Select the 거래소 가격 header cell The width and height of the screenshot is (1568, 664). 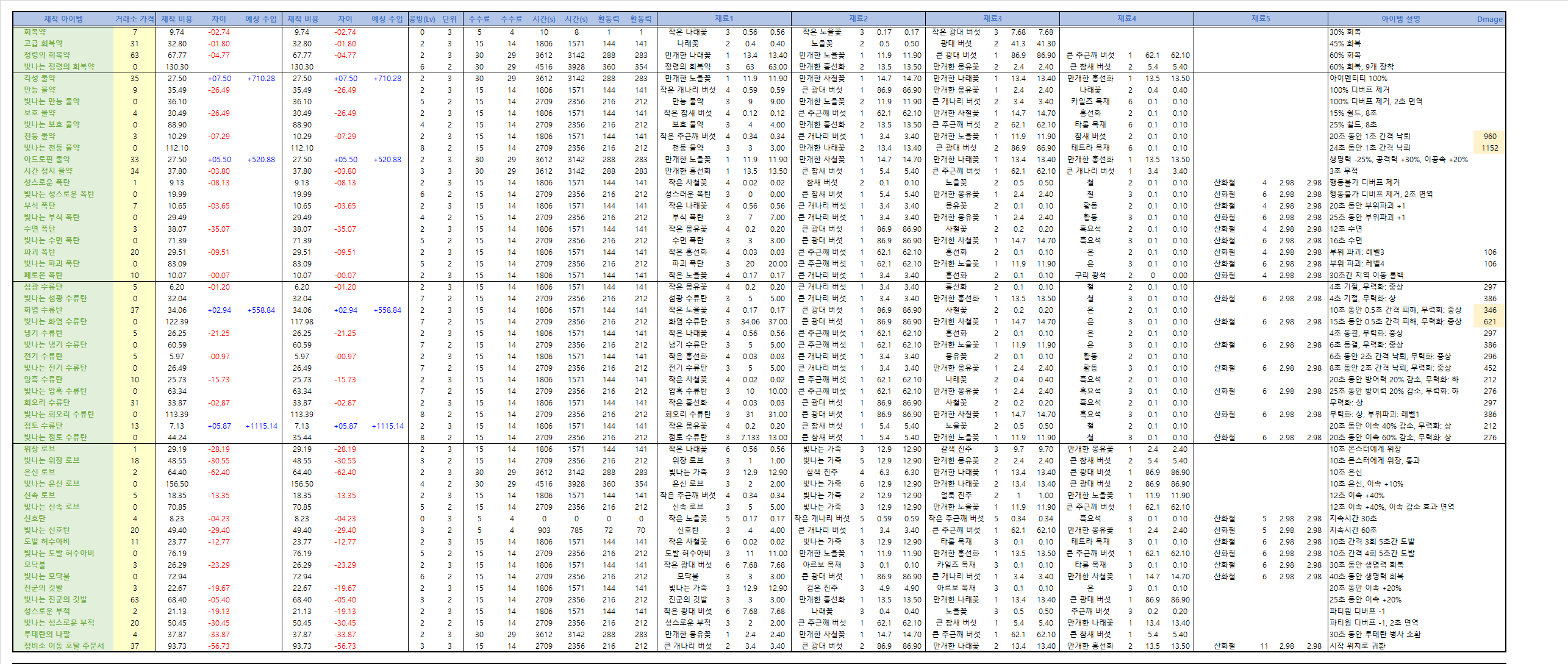click(134, 19)
